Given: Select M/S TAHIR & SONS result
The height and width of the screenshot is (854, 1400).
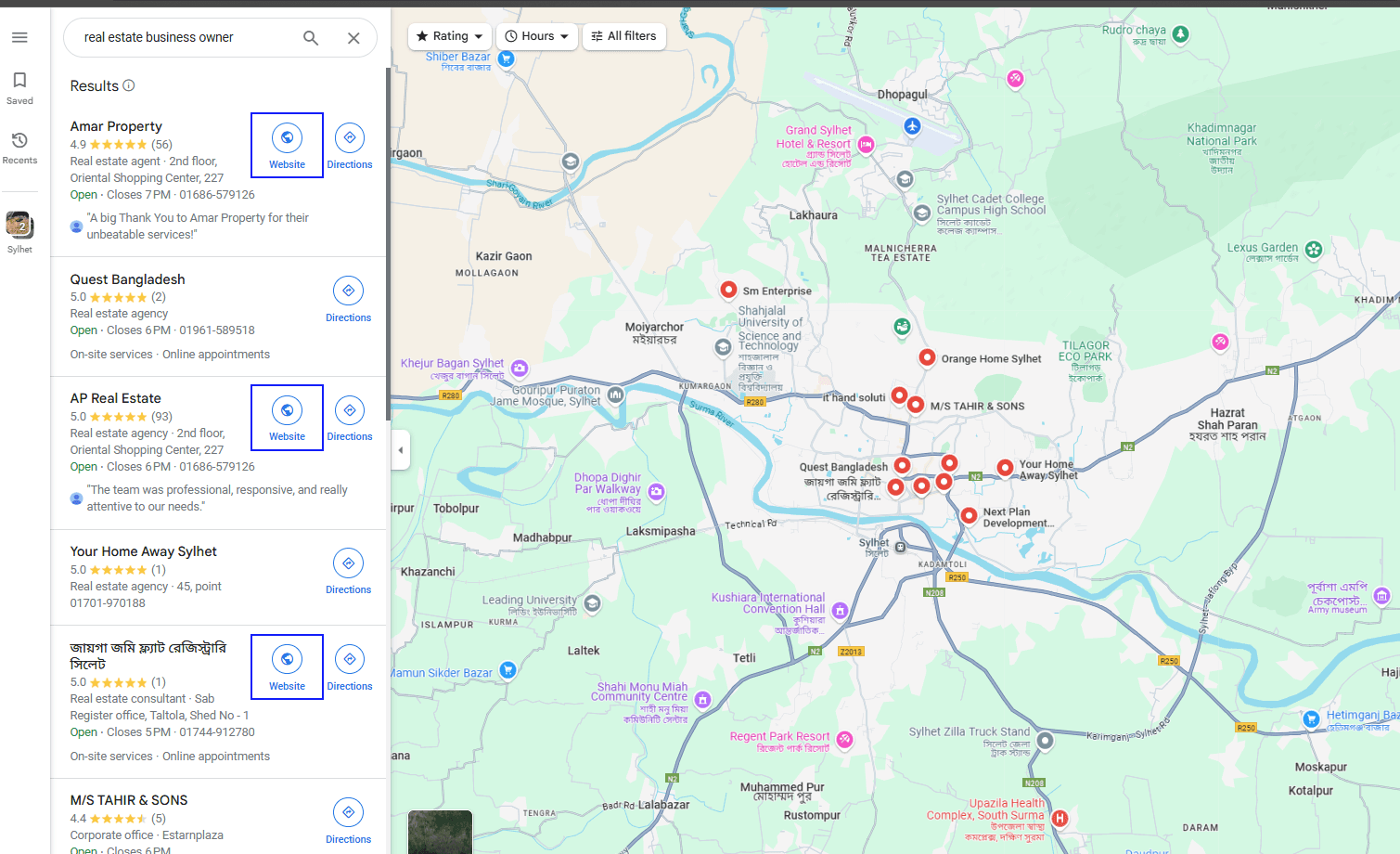Looking at the screenshot, I should [x=129, y=800].
